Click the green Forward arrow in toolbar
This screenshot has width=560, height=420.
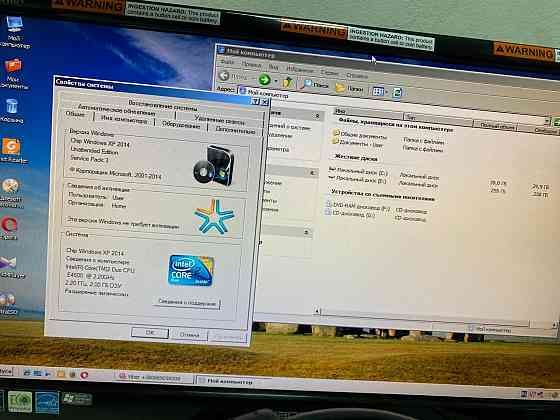[264, 79]
